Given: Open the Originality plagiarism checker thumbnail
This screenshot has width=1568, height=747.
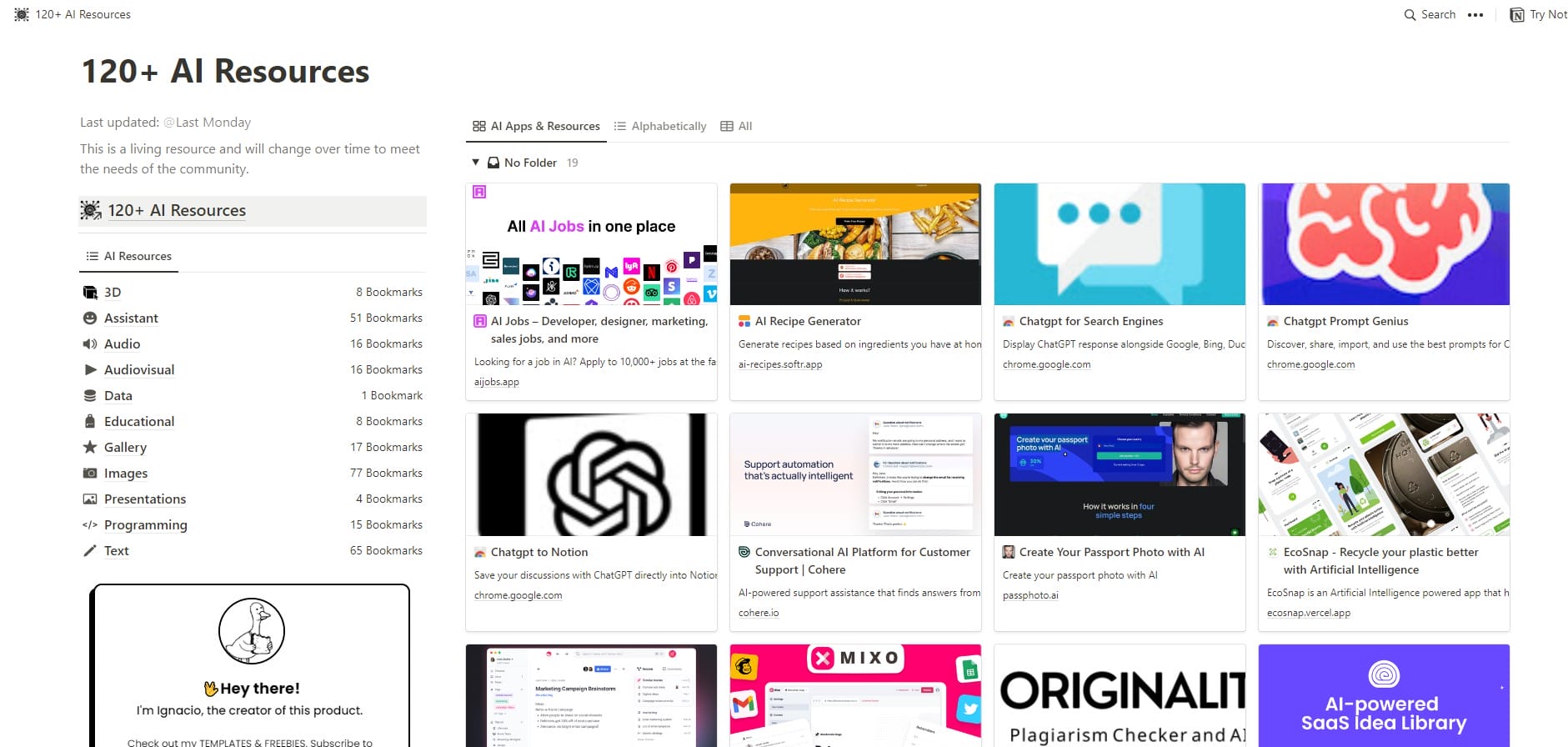Looking at the screenshot, I should [1120, 696].
